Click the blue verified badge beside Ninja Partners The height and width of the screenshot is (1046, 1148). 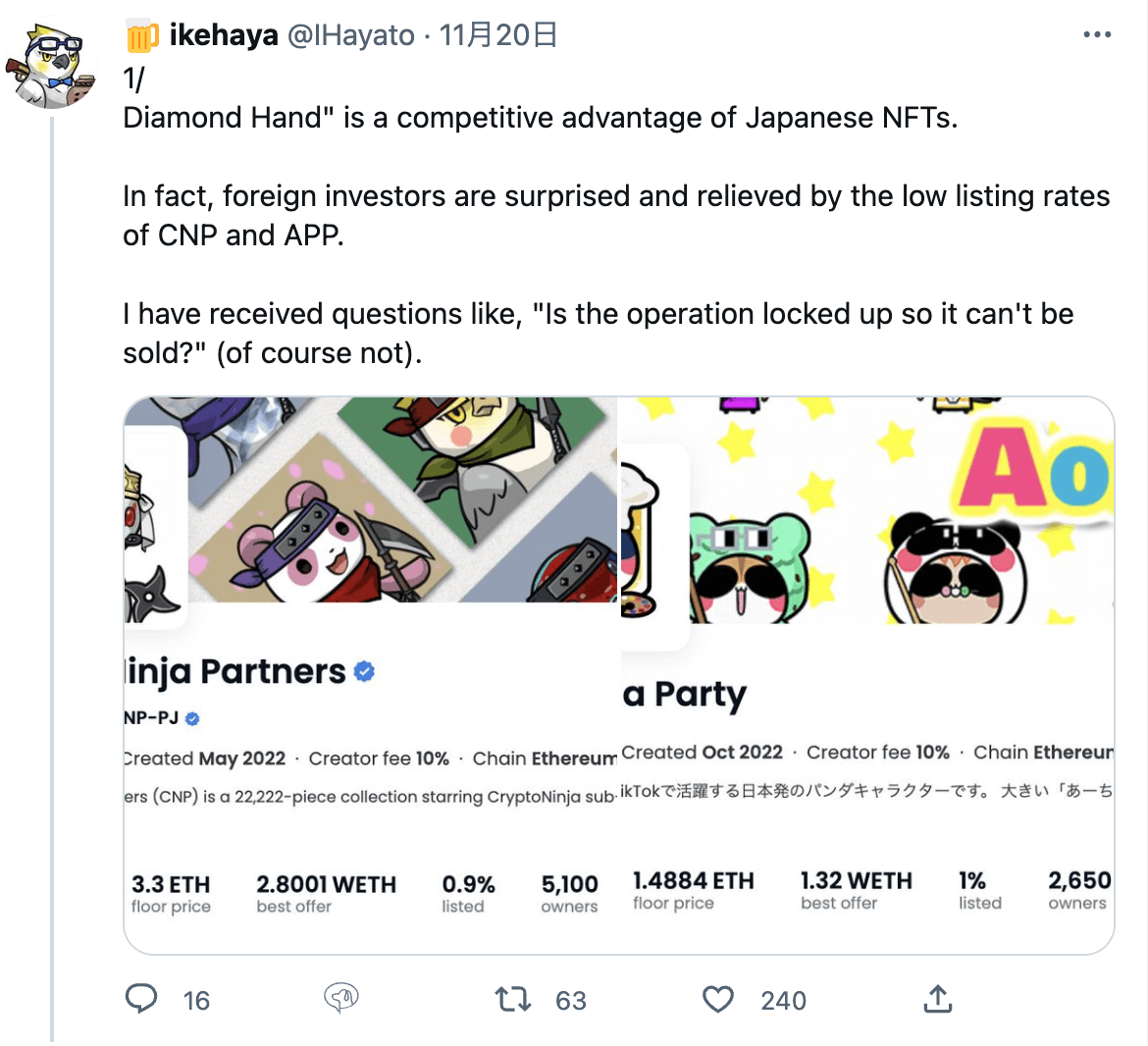tap(364, 672)
